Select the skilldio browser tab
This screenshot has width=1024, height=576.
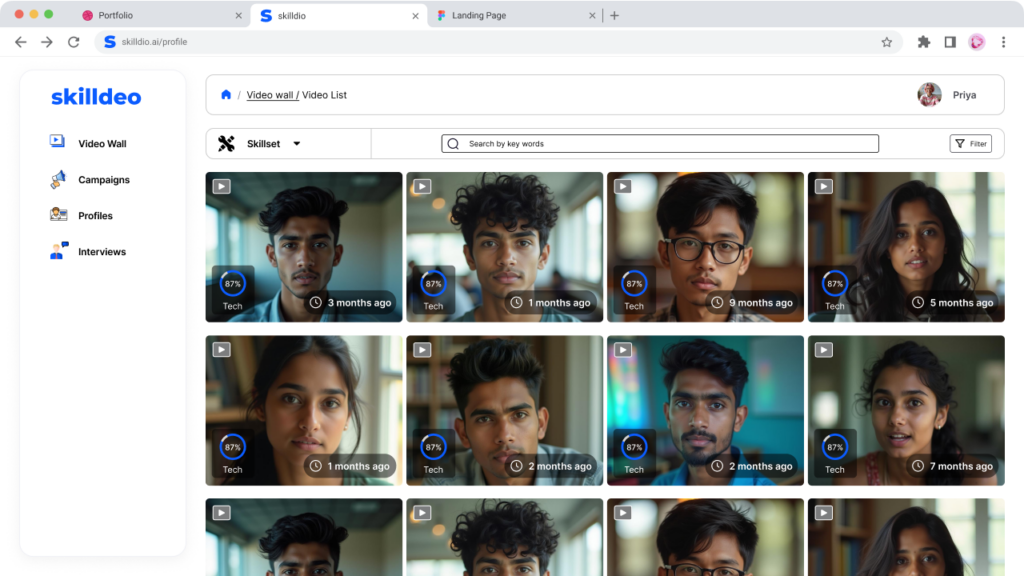pyautogui.click(x=339, y=16)
